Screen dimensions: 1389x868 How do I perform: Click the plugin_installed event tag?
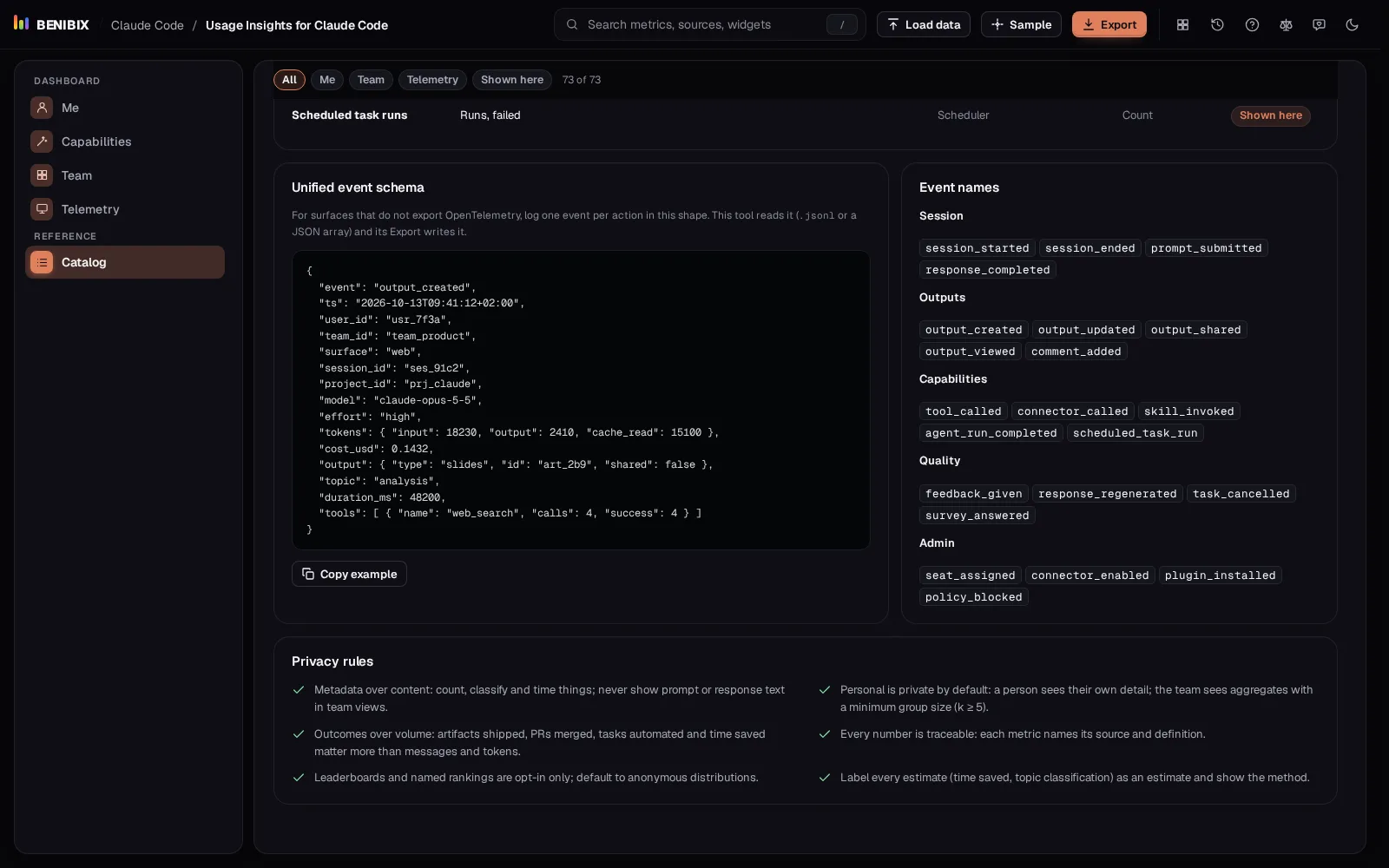click(x=1221, y=575)
